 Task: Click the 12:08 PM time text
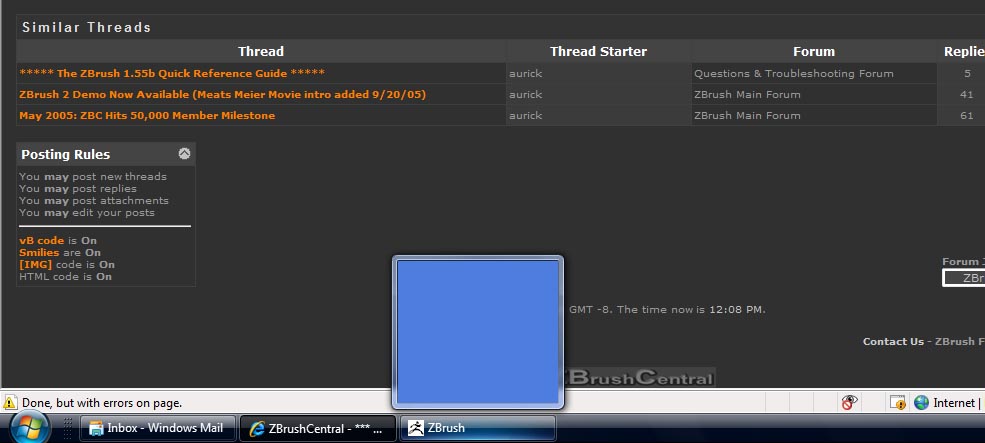click(x=737, y=309)
